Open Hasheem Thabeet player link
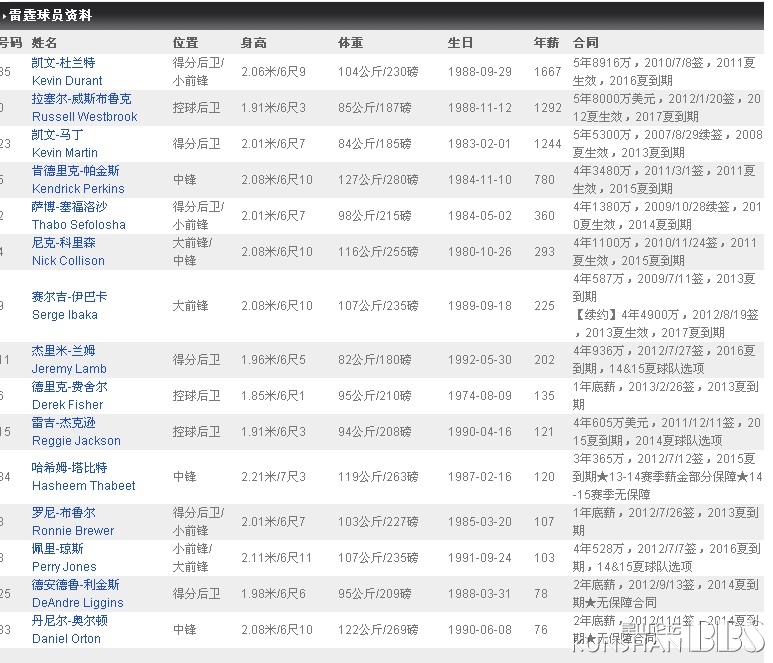773x663 pixels. click(83, 486)
